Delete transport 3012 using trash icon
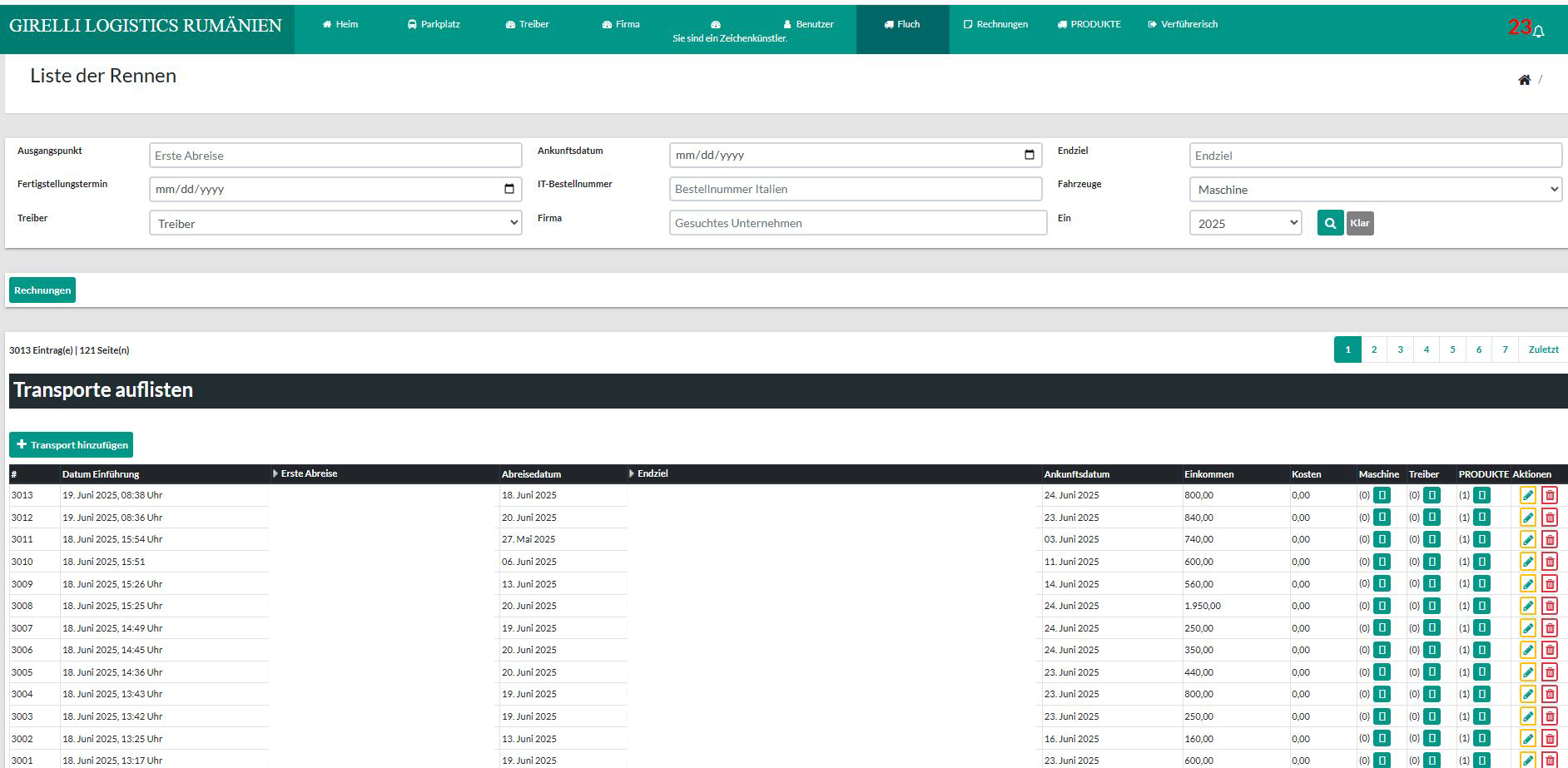This screenshot has width=1568, height=768. tap(1549, 518)
